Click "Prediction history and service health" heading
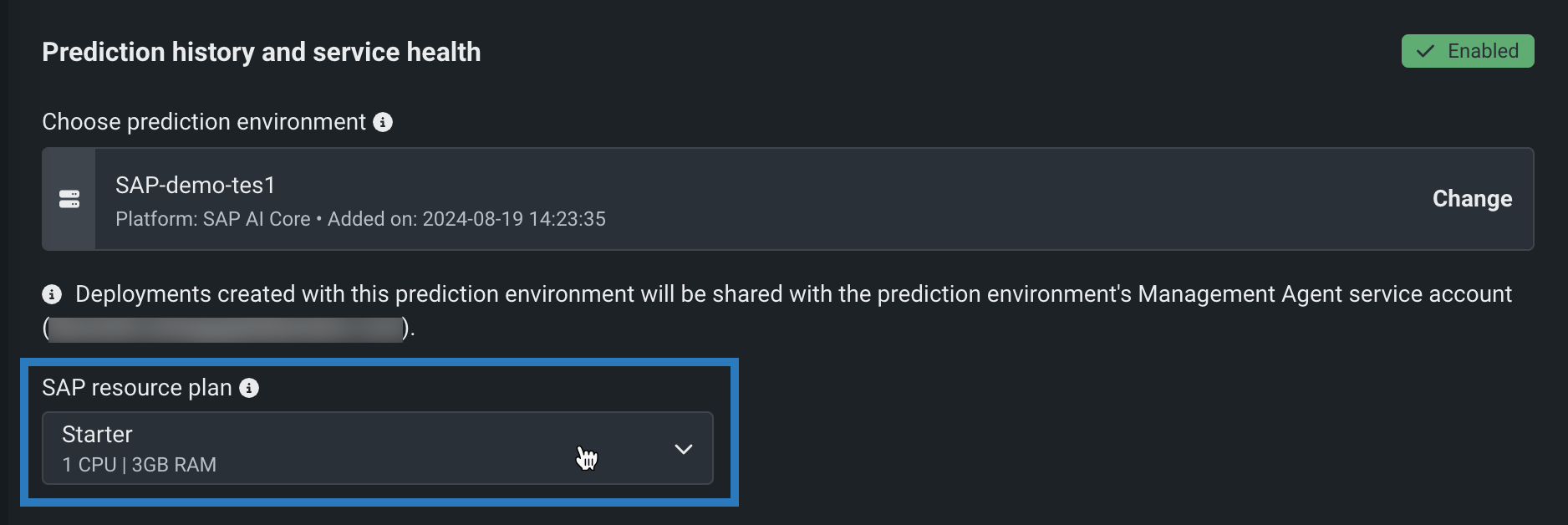Viewport: 1568px width, 525px height. [x=262, y=52]
